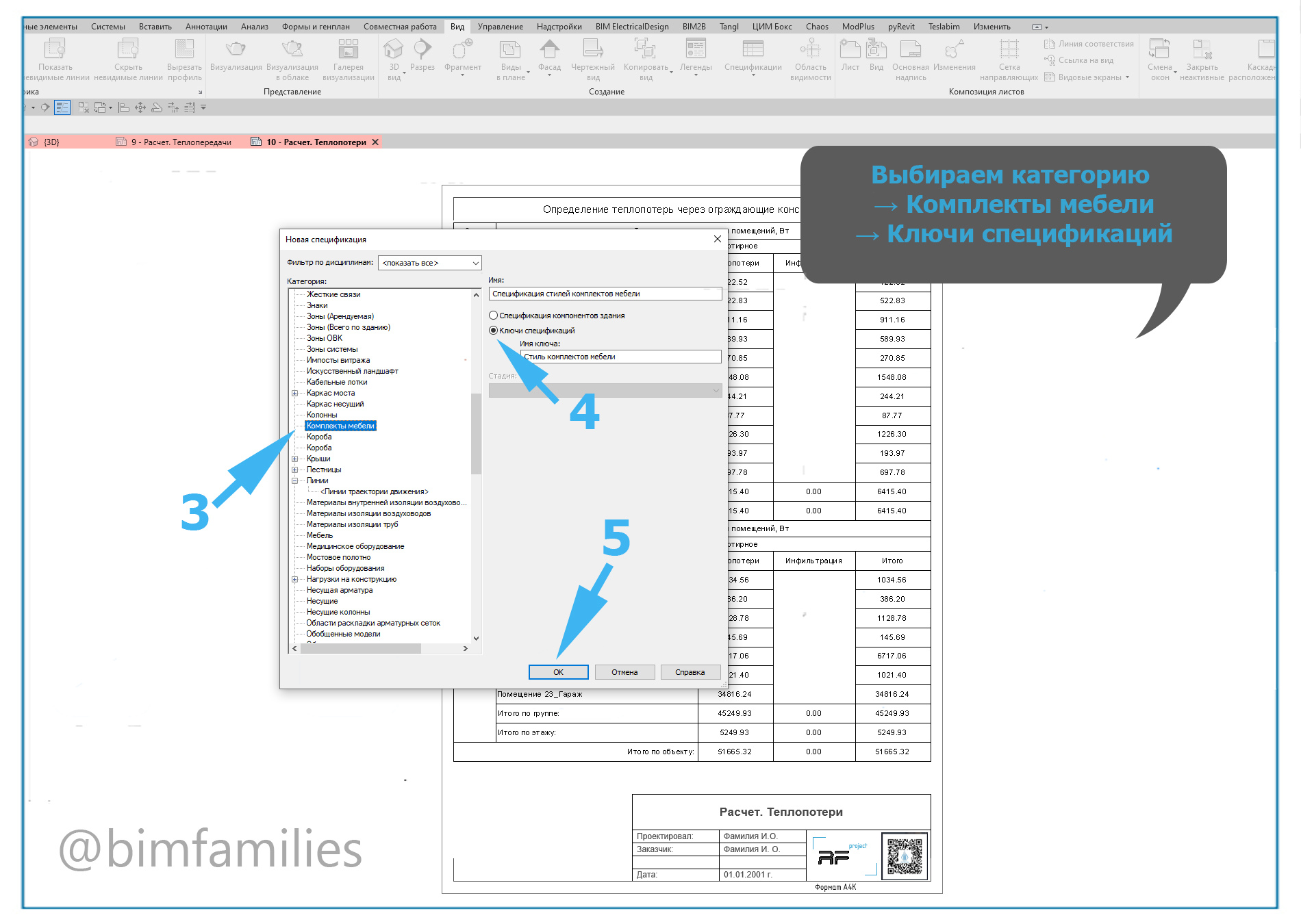
Task: Click the Визуализация render tool
Action: pyautogui.click(x=236, y=55)
